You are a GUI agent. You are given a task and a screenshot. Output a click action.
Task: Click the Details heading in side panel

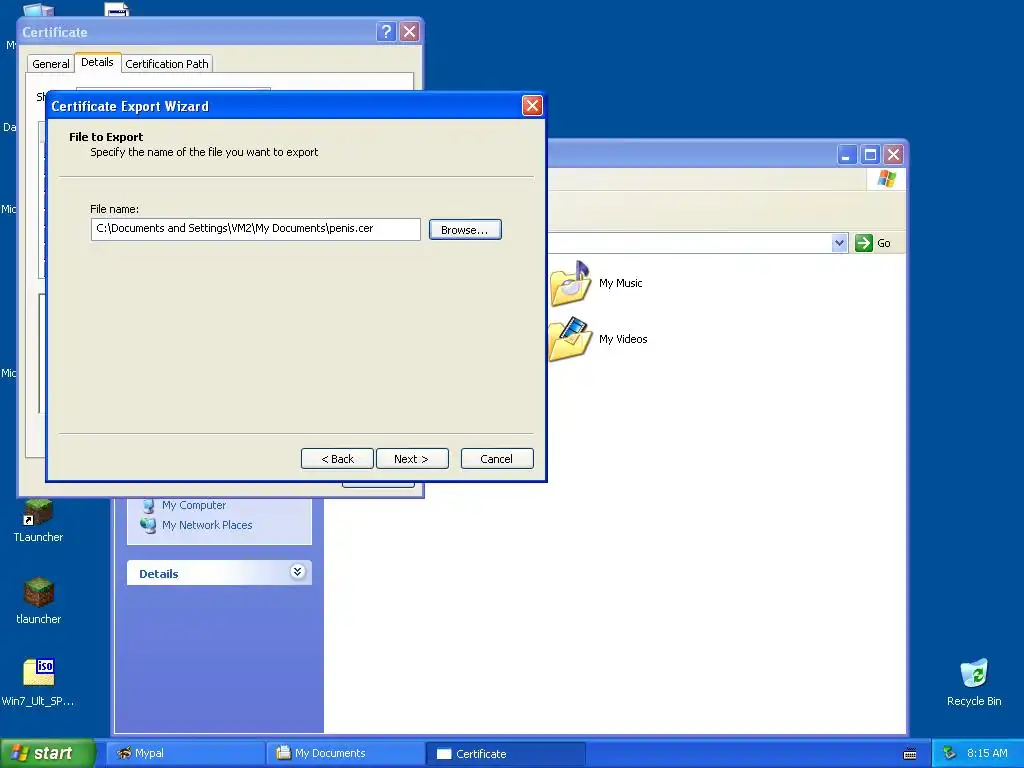tap(159, 573)
